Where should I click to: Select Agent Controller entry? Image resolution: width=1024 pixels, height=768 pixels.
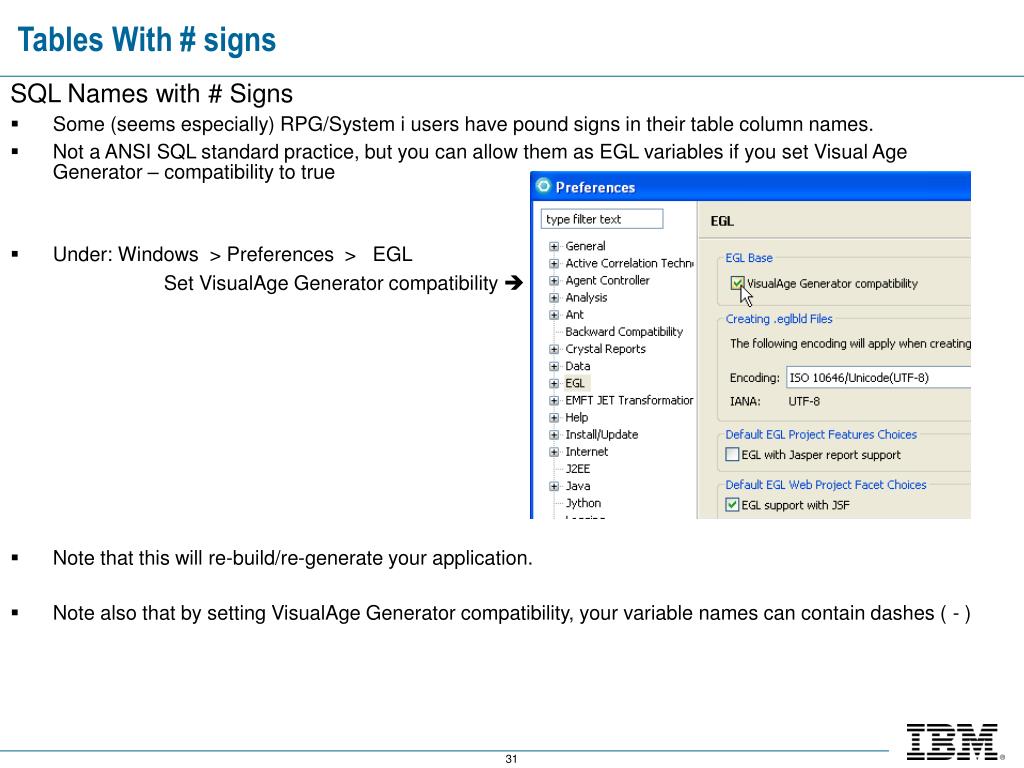pos(607,280)
